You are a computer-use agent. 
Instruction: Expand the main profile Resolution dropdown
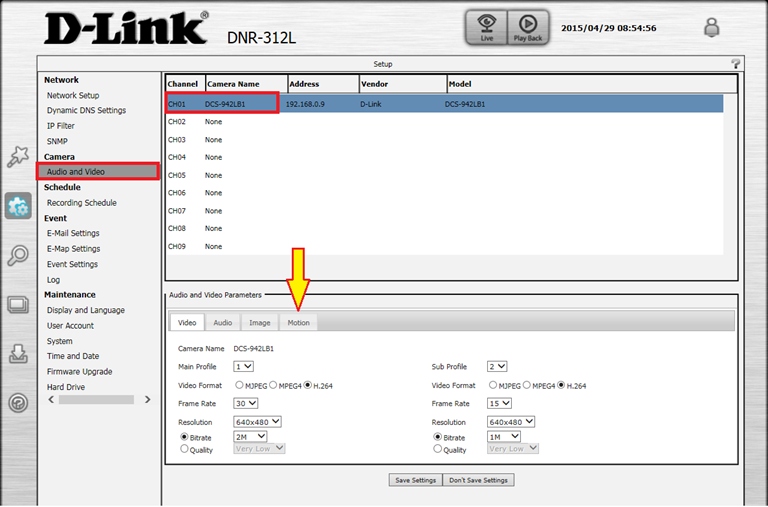point(257,421)
